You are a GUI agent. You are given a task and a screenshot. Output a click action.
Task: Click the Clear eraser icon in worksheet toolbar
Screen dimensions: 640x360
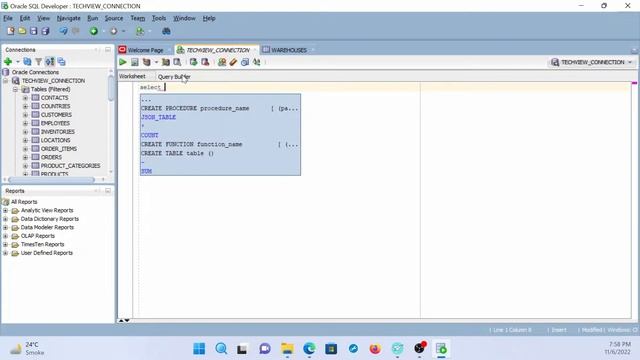233,62
